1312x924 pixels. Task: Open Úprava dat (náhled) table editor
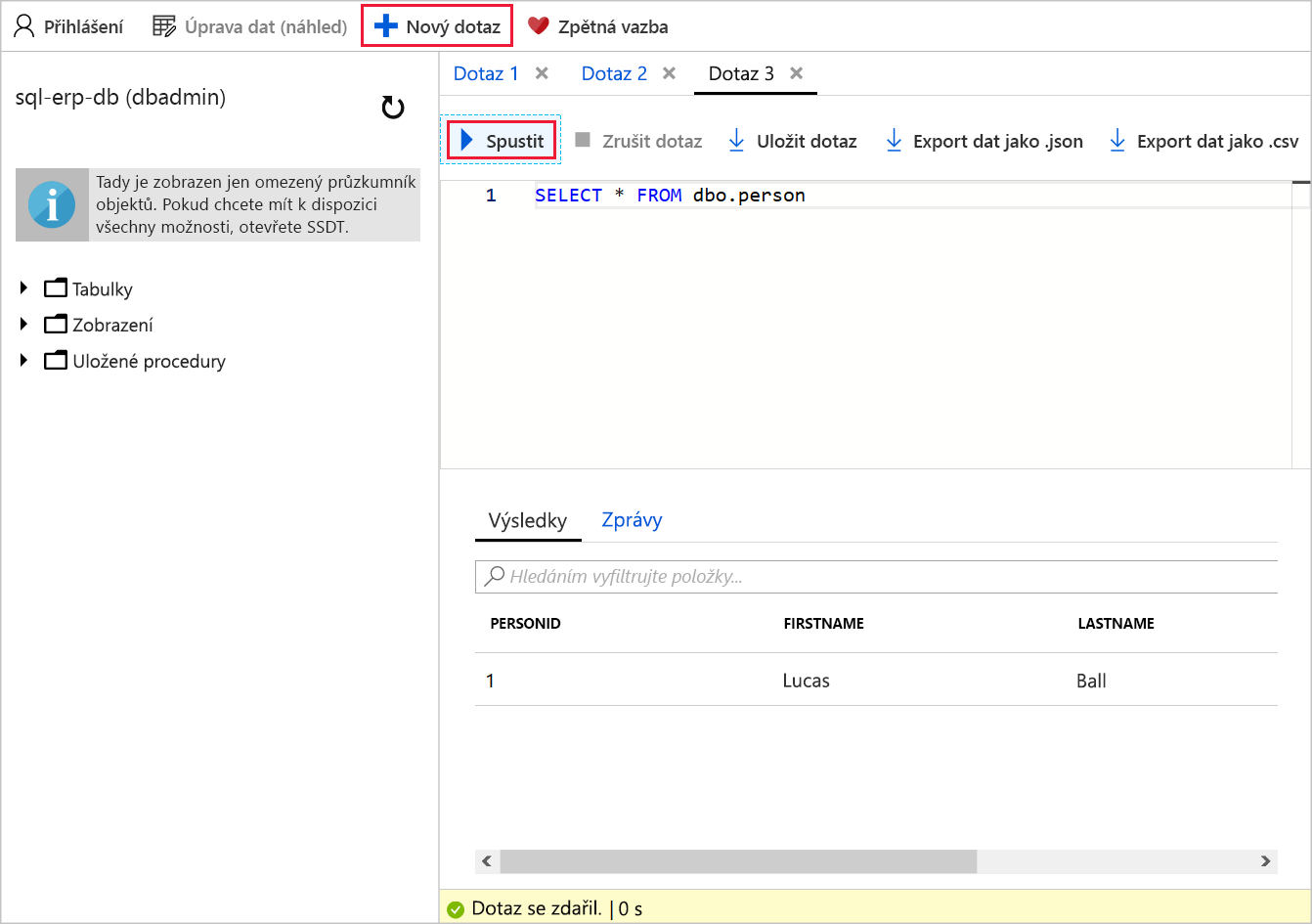tap(249, 26)
